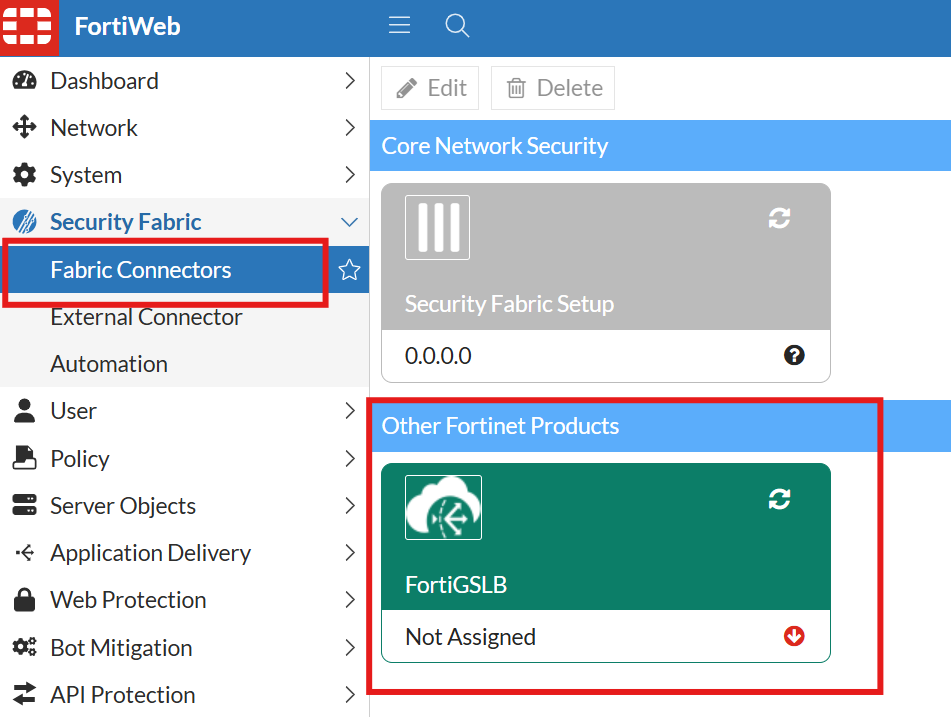Image resolution: width=951 pixels, height=717 pixels.
Task: Click the red down-arrow status icon
Action: point(794,636)
